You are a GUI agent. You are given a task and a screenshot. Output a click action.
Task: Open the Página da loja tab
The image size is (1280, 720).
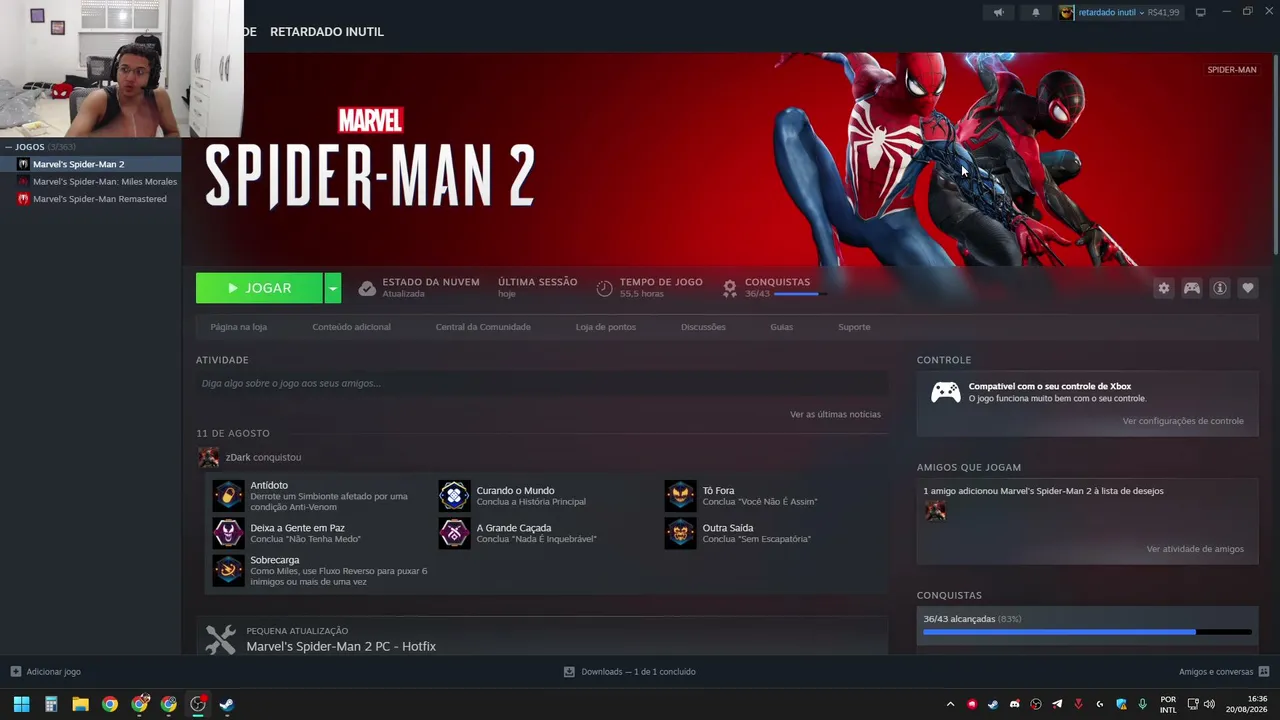238,327
